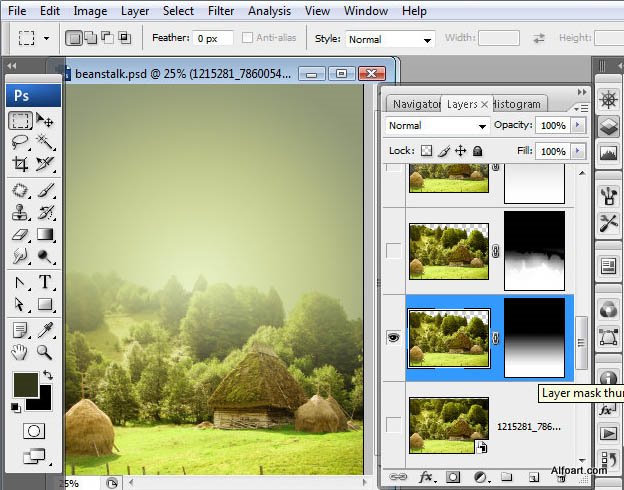Click the Feather input field
Viewport: 624px width, 490px height.
pyautogui.click(x=213, y=39)
